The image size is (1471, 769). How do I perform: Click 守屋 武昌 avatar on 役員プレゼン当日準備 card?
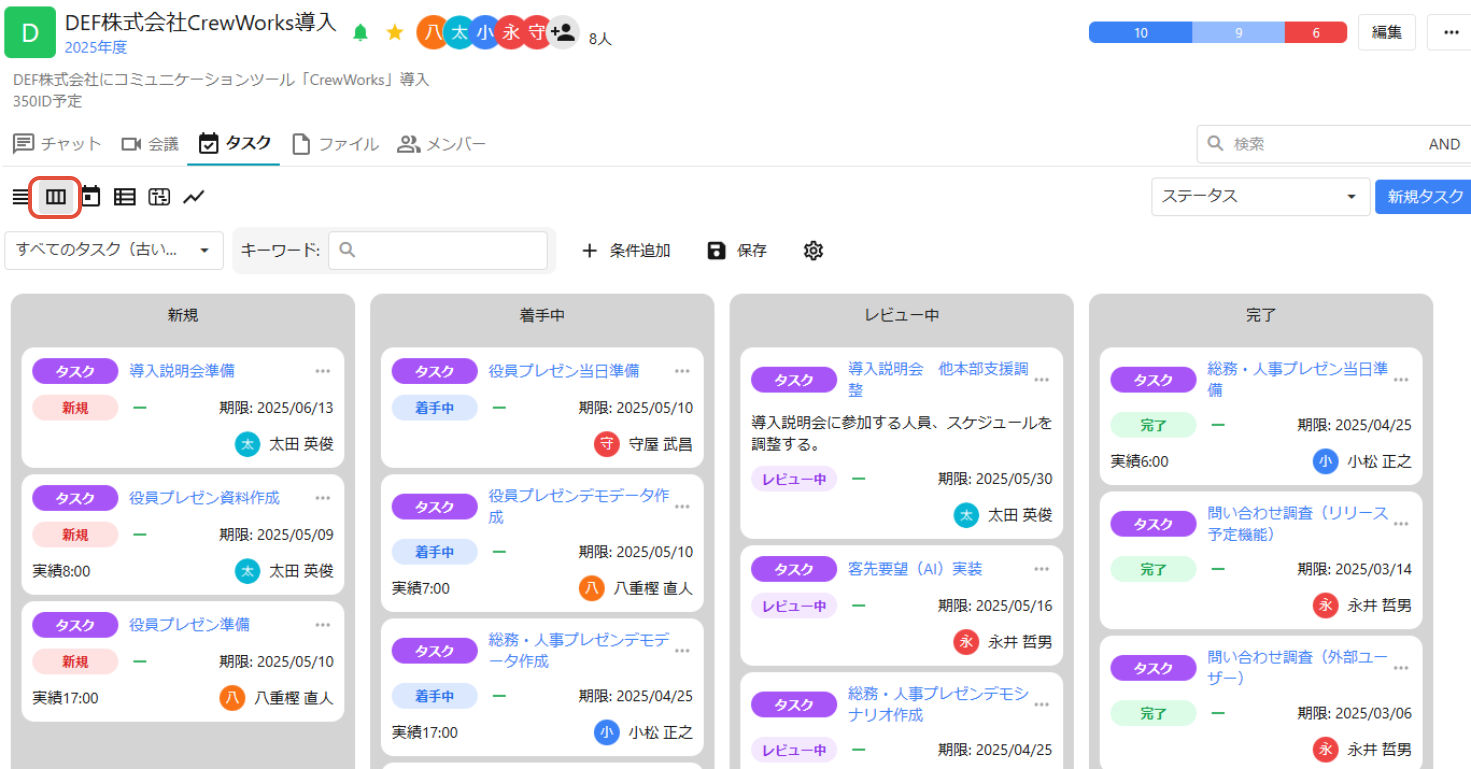[607, 444]
